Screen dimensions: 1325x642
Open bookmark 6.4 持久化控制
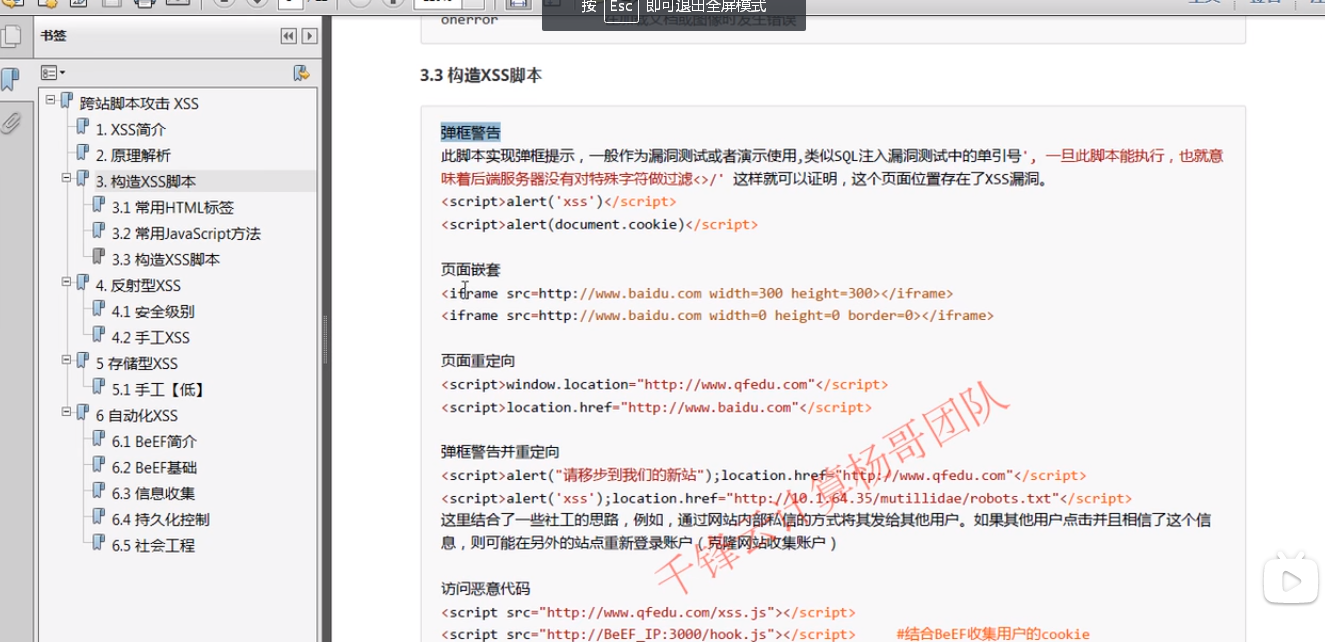point(160,520)
